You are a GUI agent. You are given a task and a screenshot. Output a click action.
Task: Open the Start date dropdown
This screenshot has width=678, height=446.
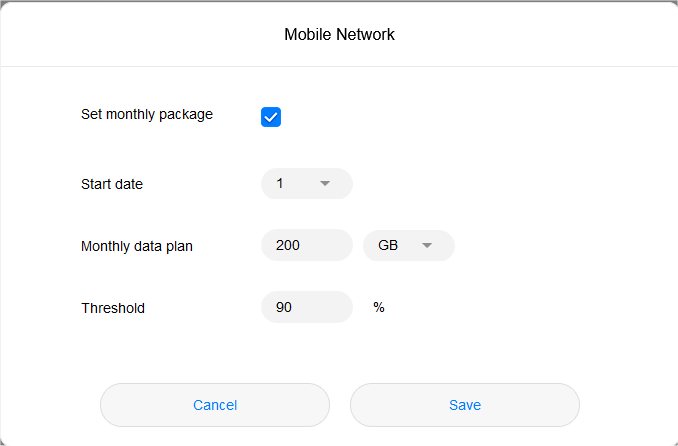click(x=306, y=184)
